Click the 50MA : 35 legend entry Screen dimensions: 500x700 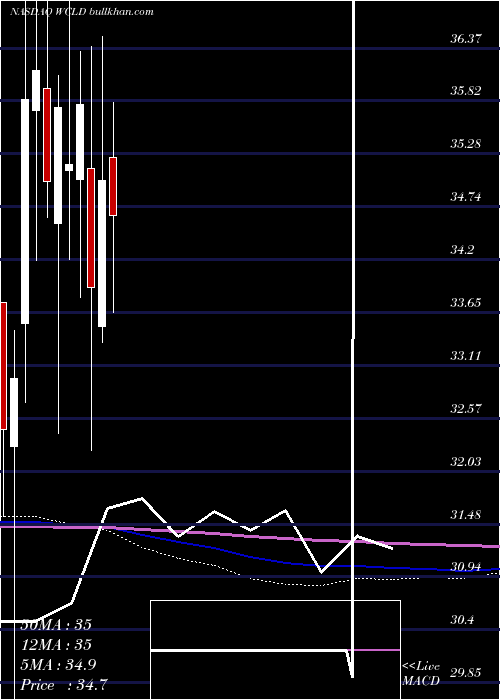click(56, 625)
